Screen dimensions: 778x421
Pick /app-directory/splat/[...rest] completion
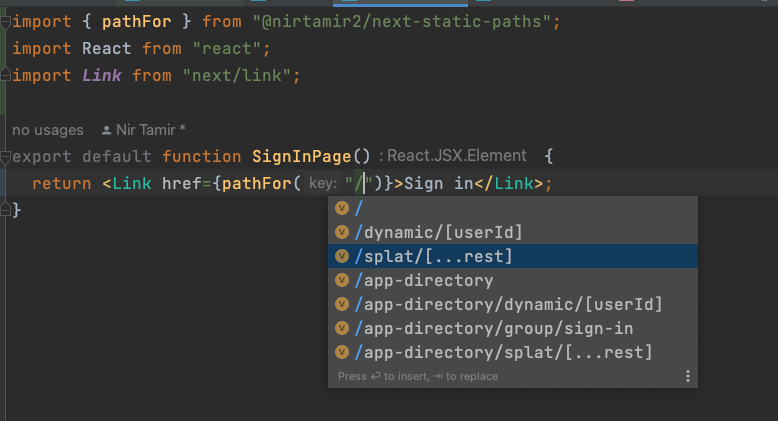coord(513,352)
